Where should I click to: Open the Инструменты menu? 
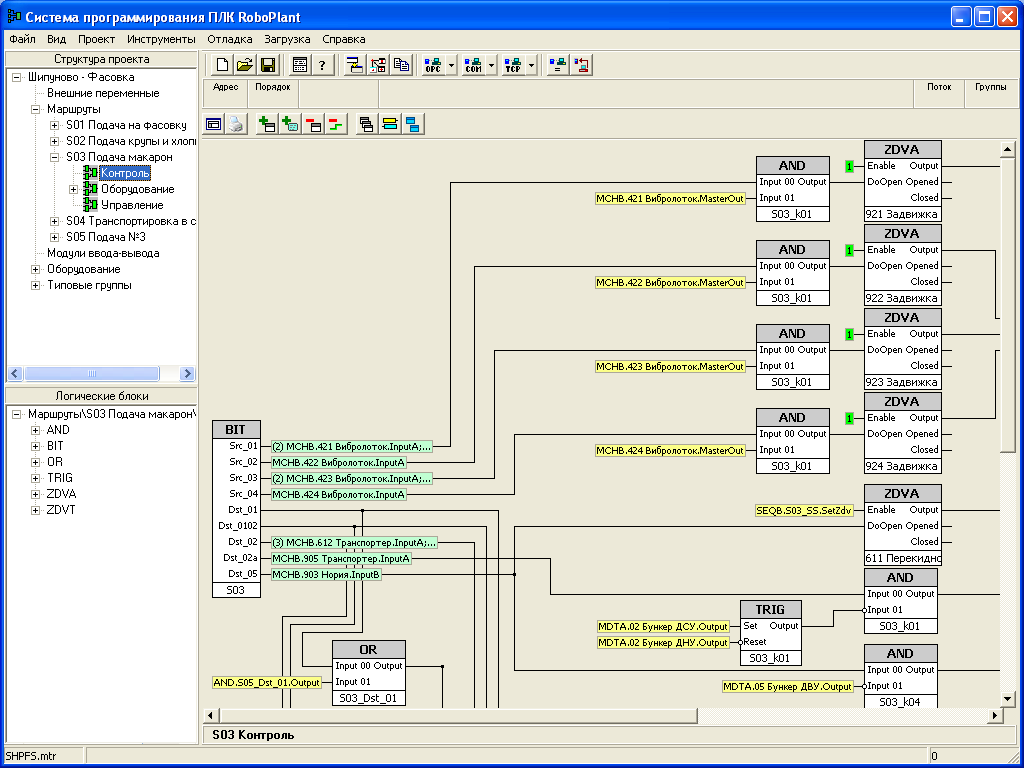161,39
